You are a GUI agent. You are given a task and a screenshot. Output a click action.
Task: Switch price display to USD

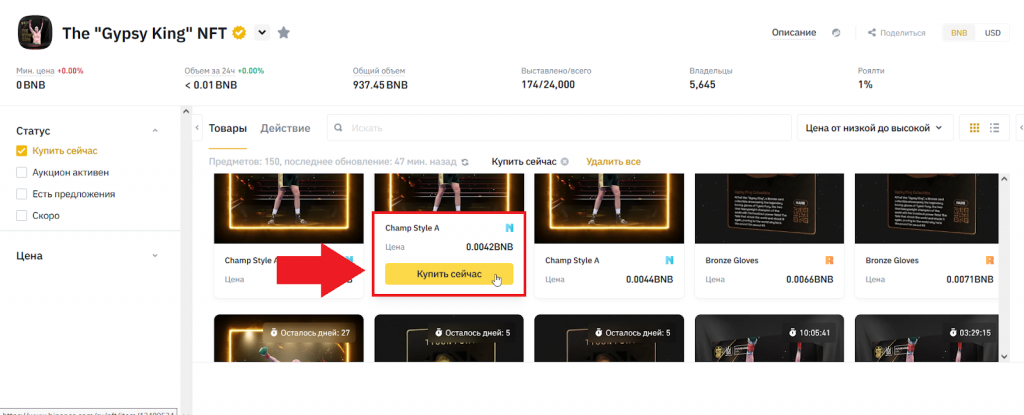993,33
